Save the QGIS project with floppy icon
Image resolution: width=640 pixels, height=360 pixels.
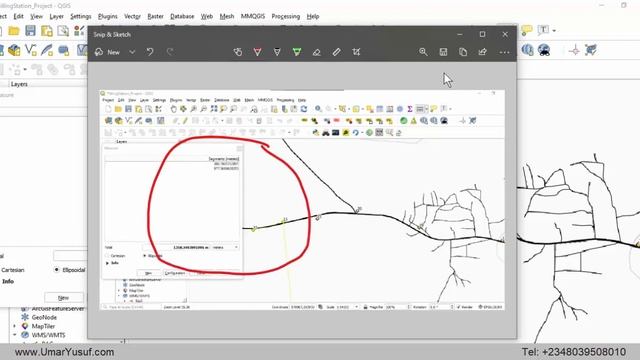pyautogui.click(x=30, y=31)
